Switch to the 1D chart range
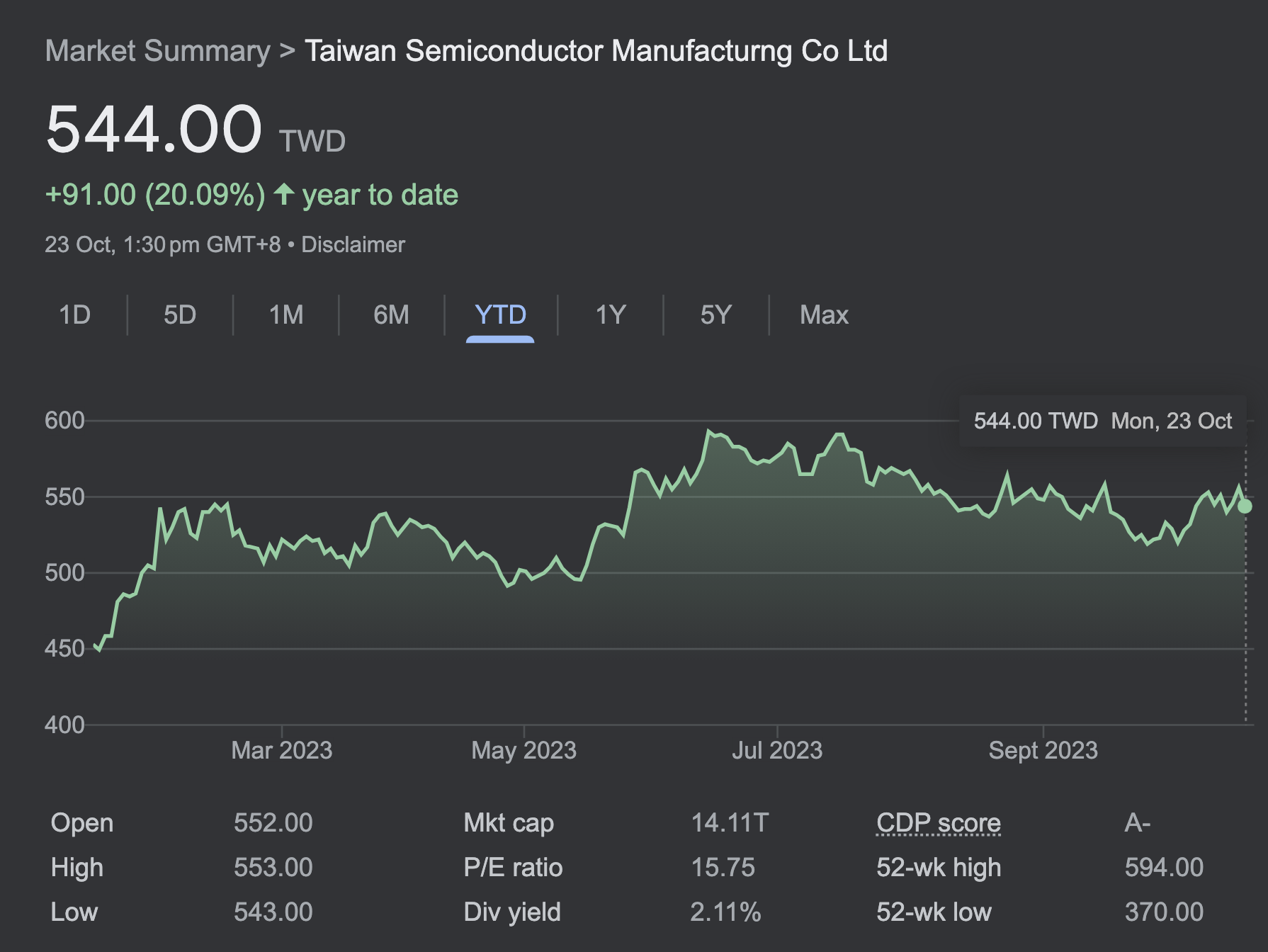 pos(74,314)
